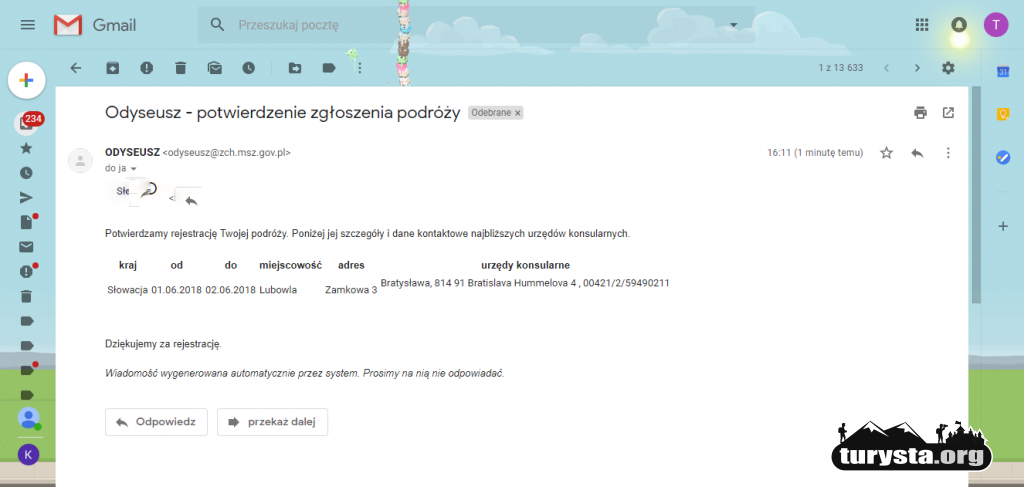Open the Move to folder icon
This screenshot has width=1024, height=487.
[295, 68]
